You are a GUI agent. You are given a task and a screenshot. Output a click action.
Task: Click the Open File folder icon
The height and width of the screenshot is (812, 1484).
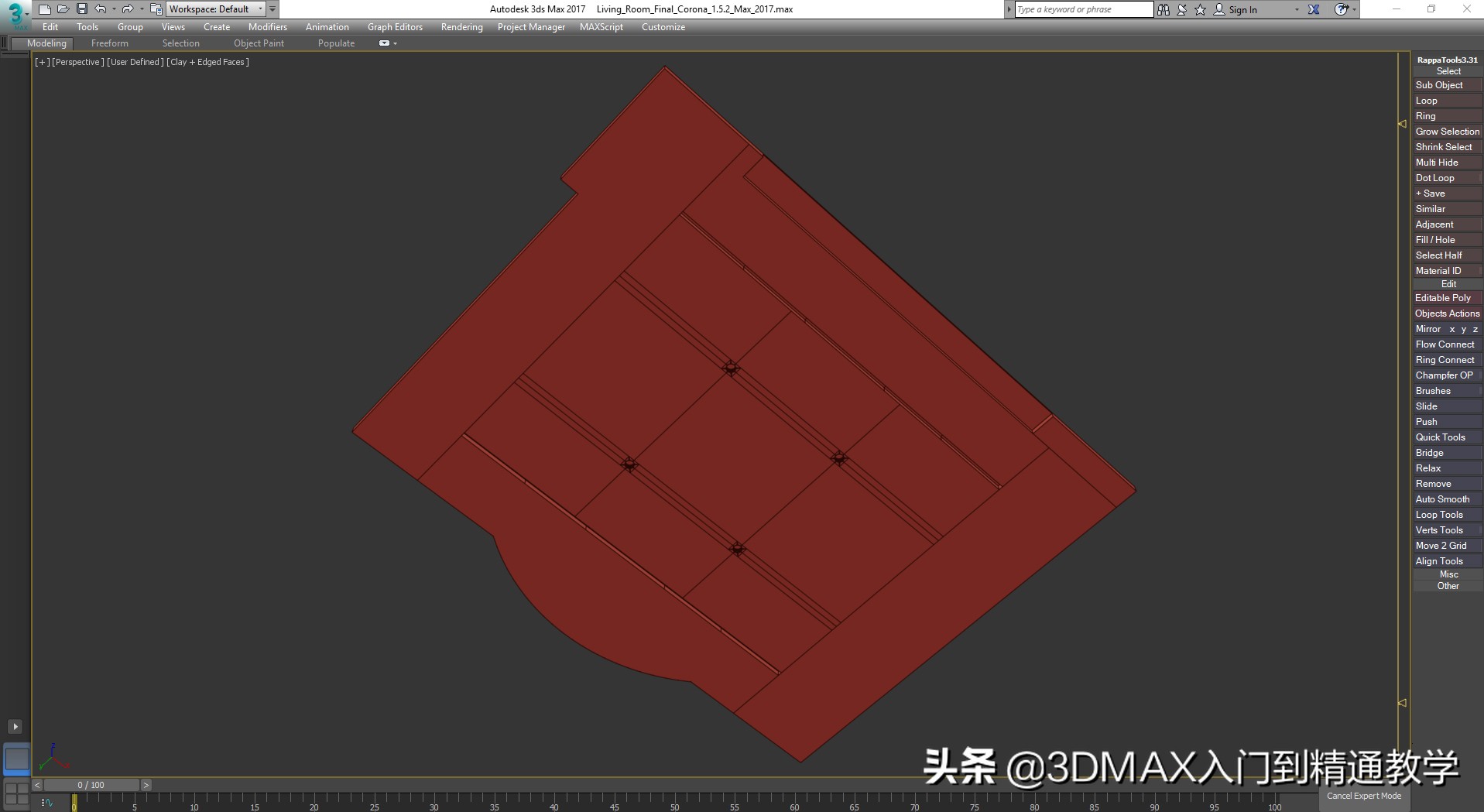[63, 9]
